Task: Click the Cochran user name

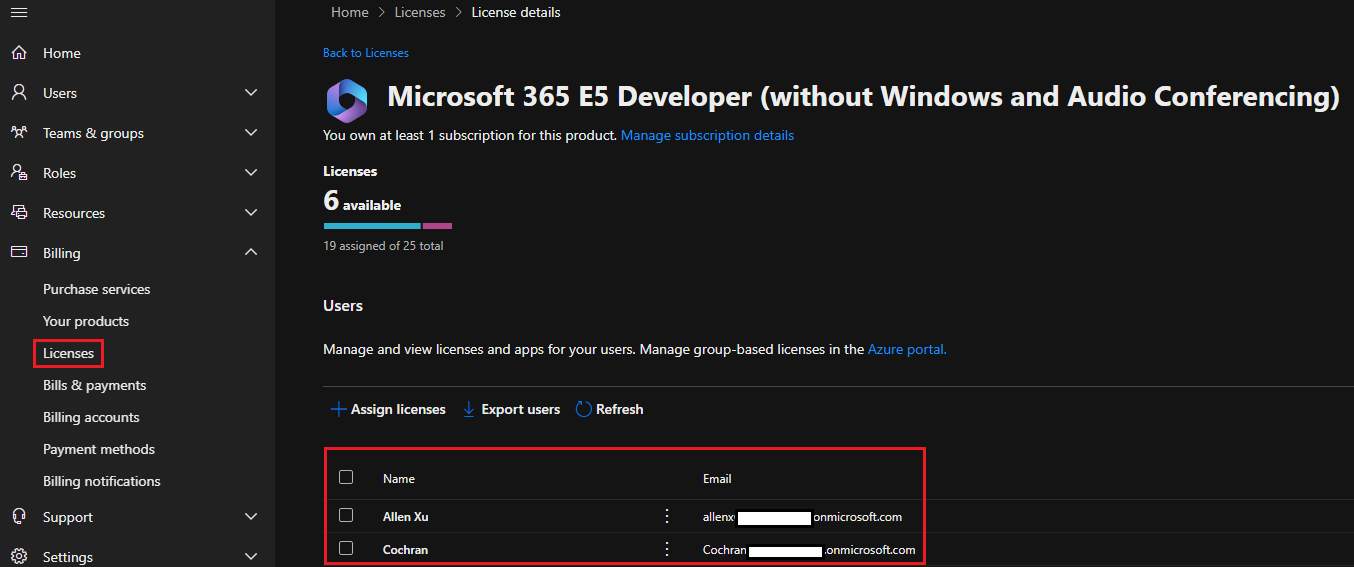Action: tap(406, 550)
